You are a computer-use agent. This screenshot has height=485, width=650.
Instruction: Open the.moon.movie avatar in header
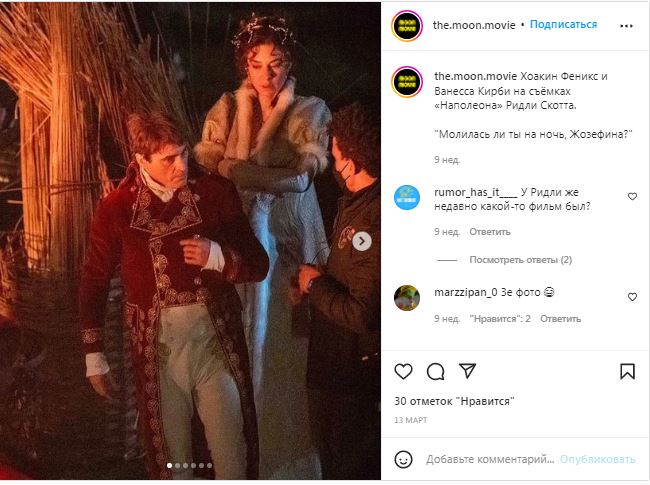coord(406,25)
